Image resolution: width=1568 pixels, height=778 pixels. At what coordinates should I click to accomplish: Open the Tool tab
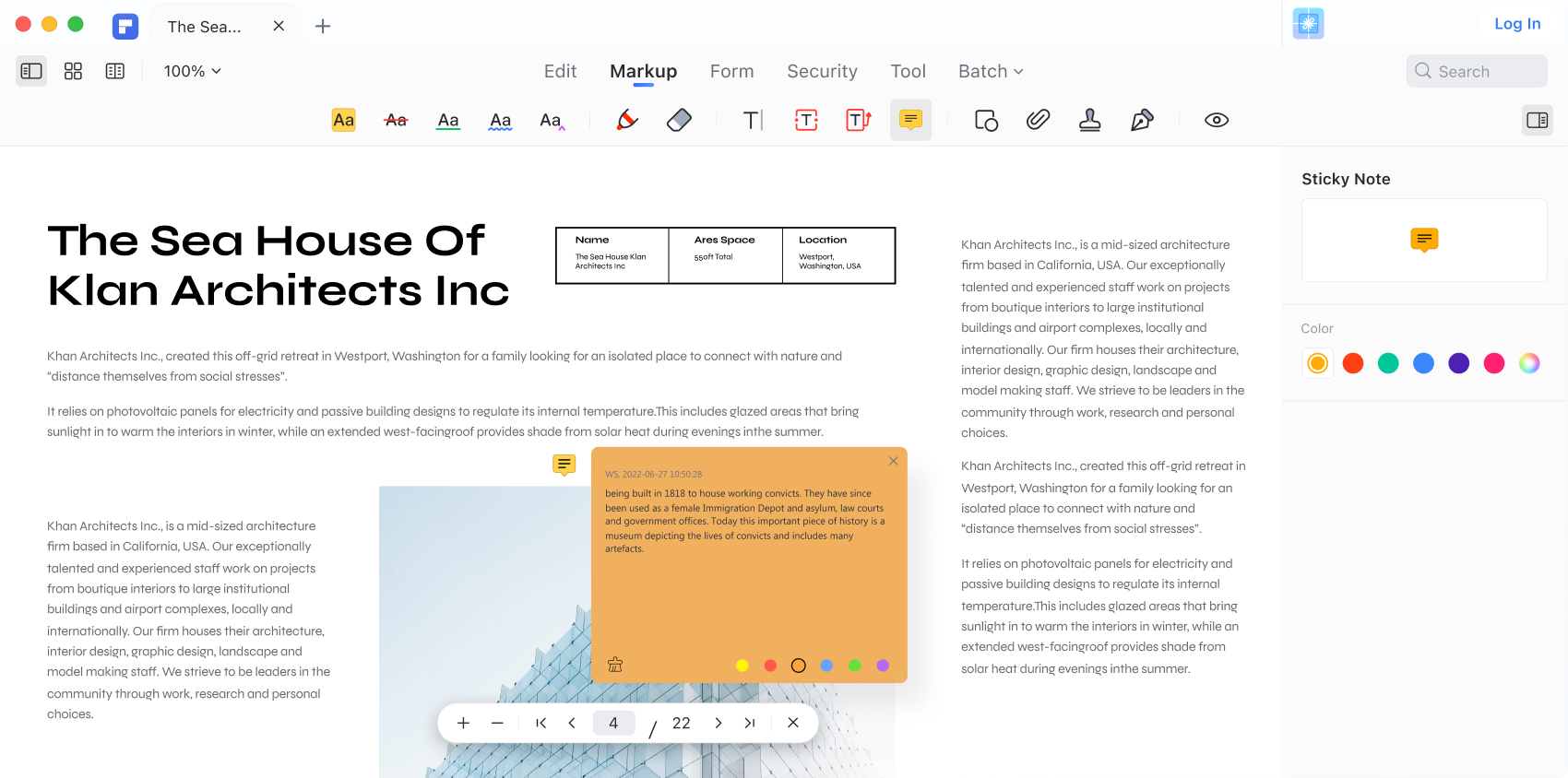tap(909, 71)
